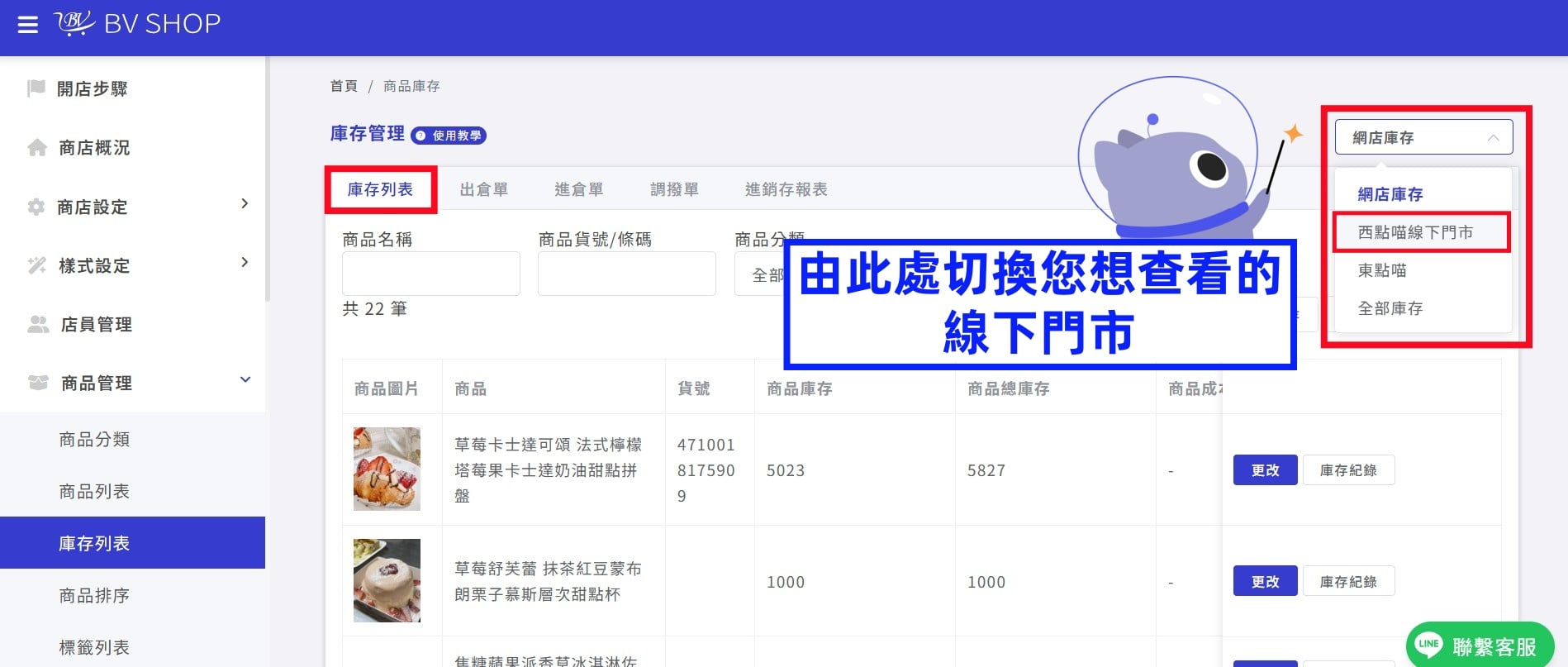Click 庫存紀錄 for 草莓舒芙蕾 product row
Viewport: 1568px width, 667px height.
(1348, 581)
